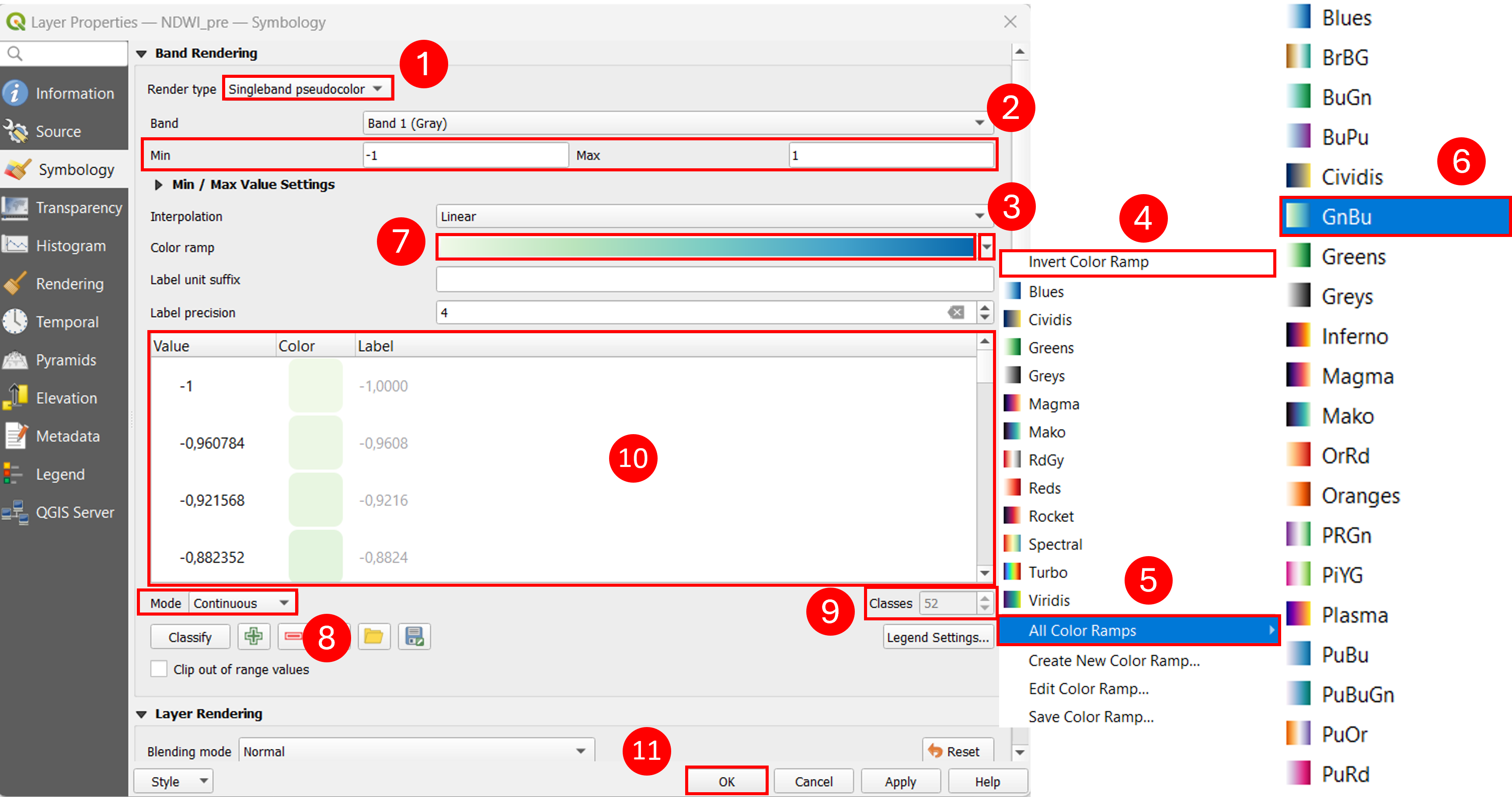Open the Render type dropdown
This screenshot has width=1512, height=797.
click(x=307, y=89)
